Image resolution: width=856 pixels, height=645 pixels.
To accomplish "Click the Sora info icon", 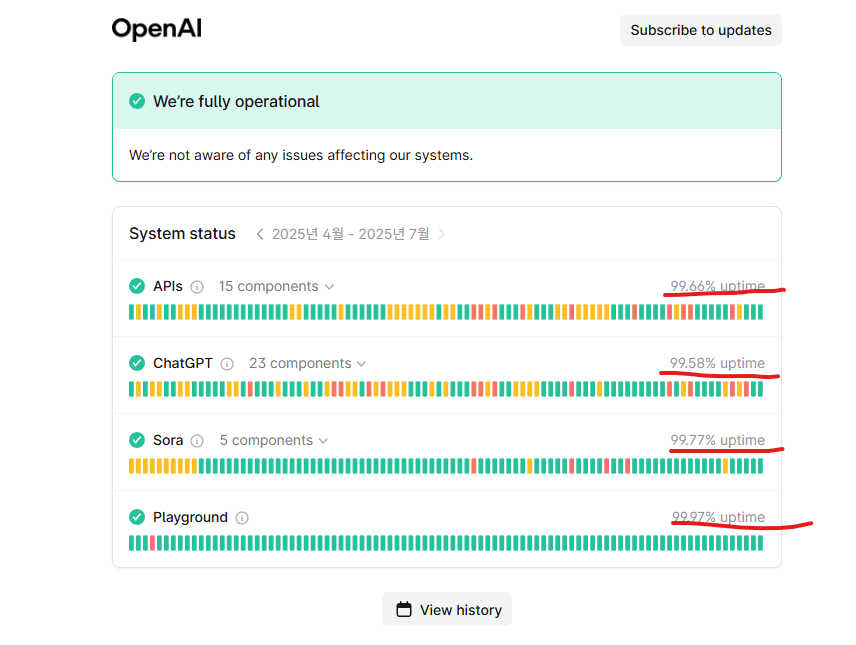I will coord(197,441).
